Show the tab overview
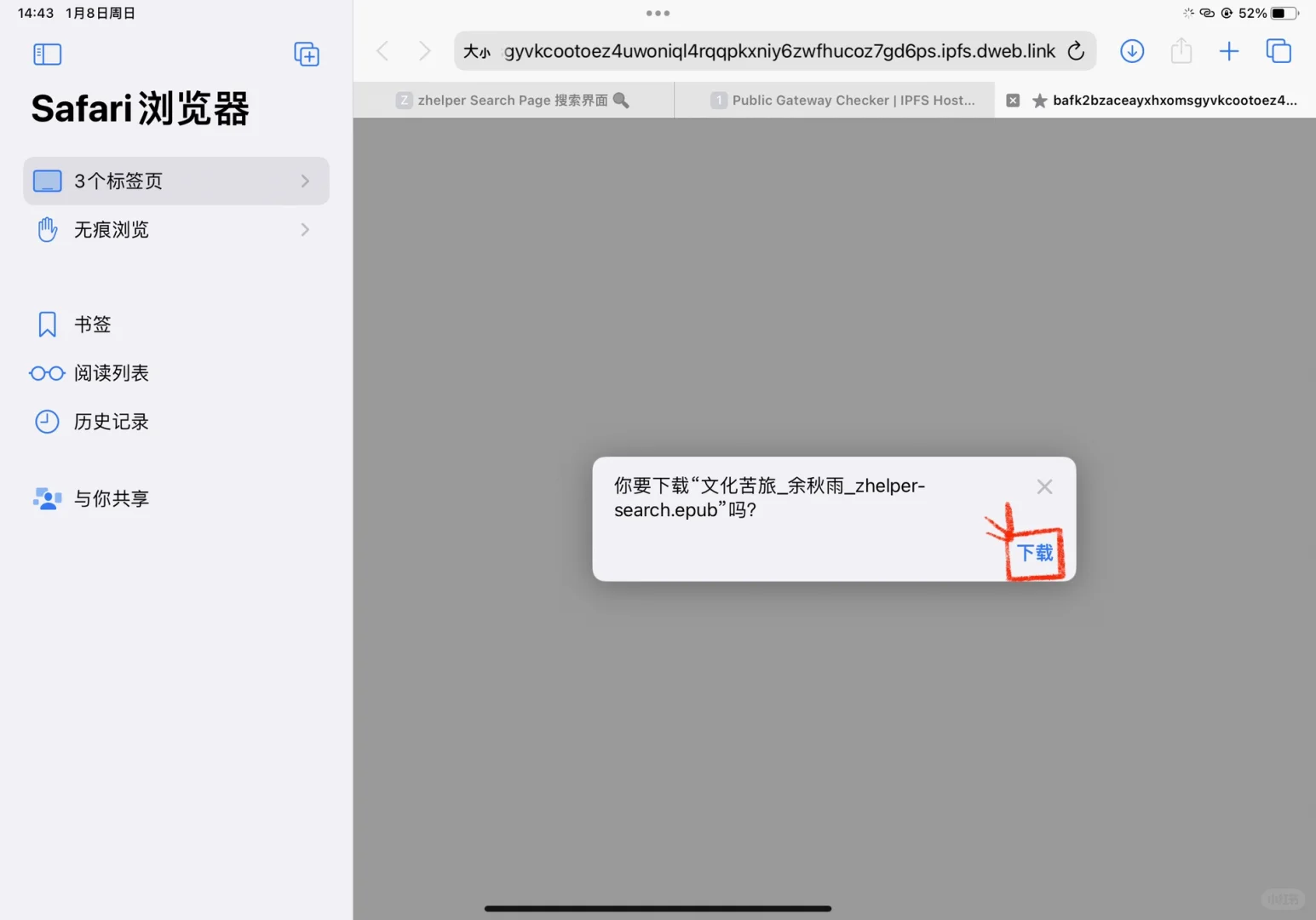This screenshot has height=920, width=1316. 1279,51
